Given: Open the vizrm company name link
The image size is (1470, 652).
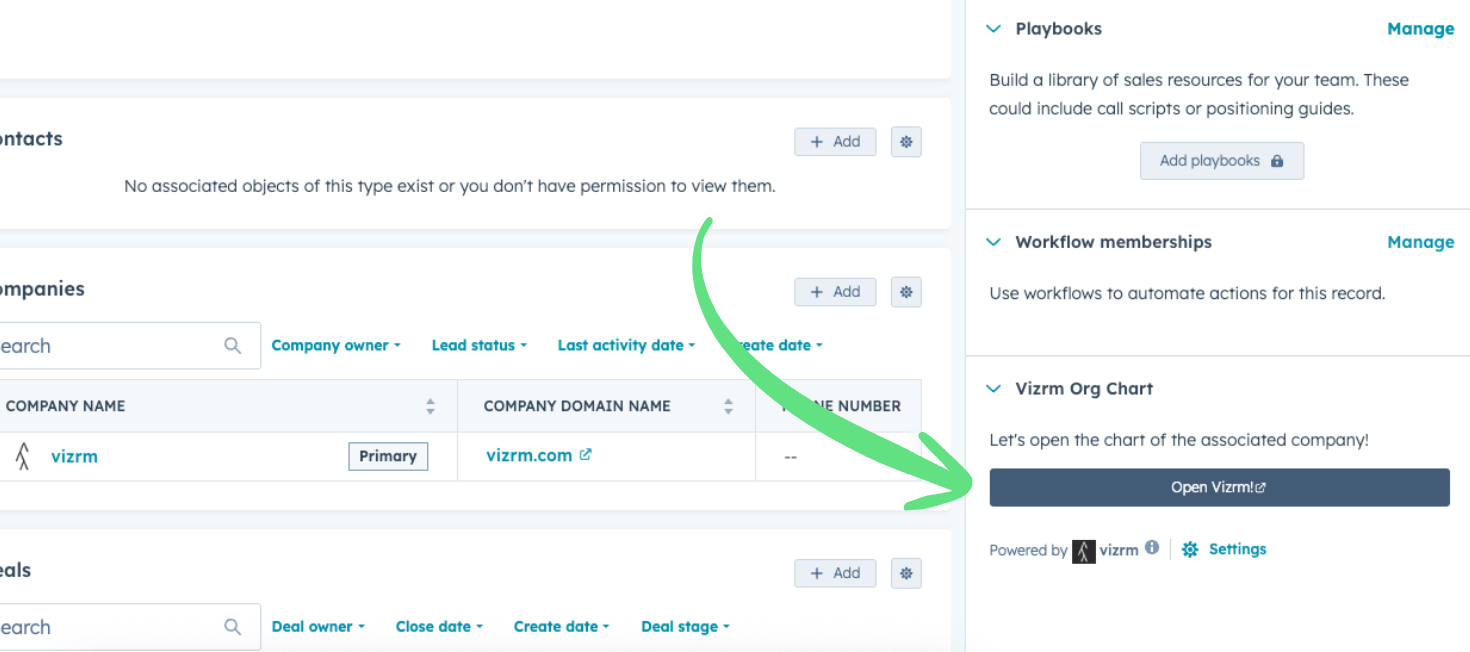Looking at the screenshot, I should pos(74,457).
